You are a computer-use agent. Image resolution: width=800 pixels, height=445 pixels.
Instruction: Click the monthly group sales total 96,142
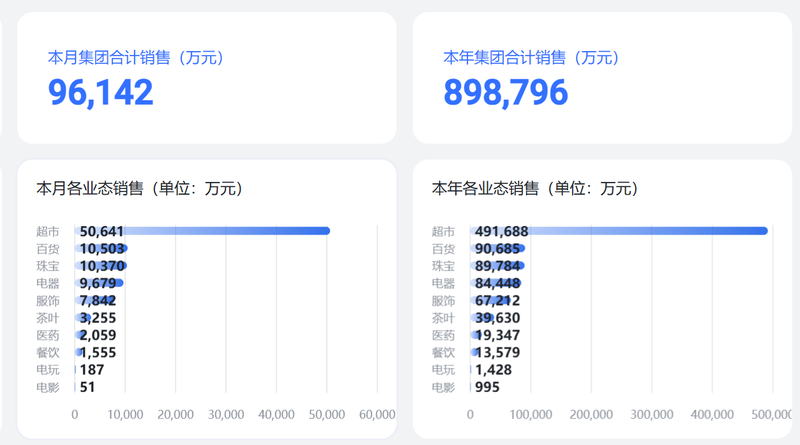tap(101, 92)
